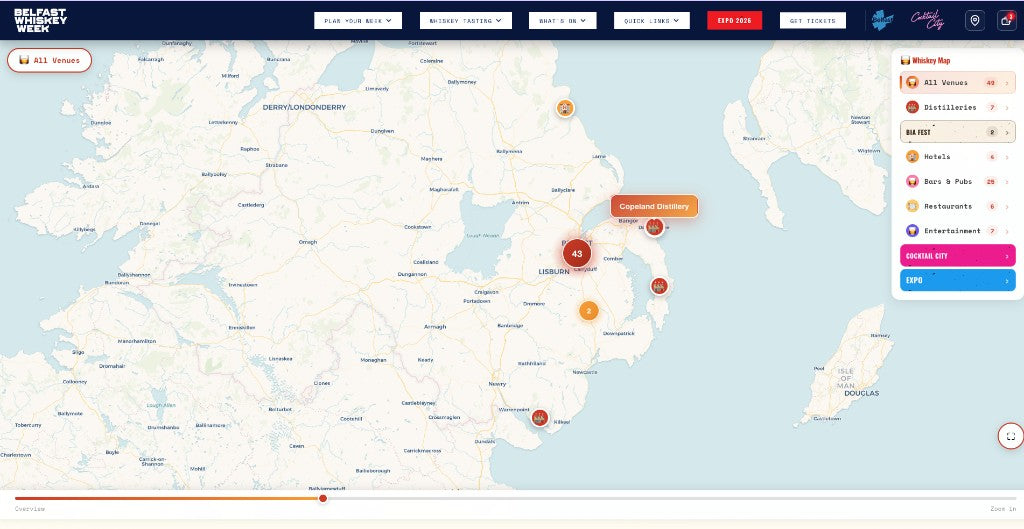This screenshot has width=1024, height=529.
Task: Click the Distilleries icon in sidebar
Action: click(912, 107)
